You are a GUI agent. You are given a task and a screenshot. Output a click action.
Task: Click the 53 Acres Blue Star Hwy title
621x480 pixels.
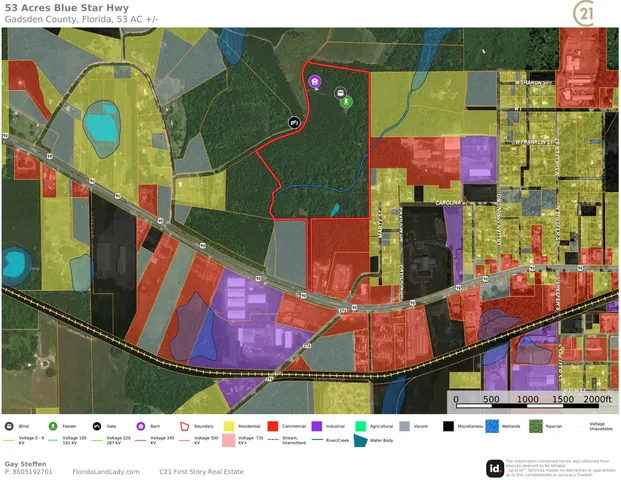pos(66,8)
